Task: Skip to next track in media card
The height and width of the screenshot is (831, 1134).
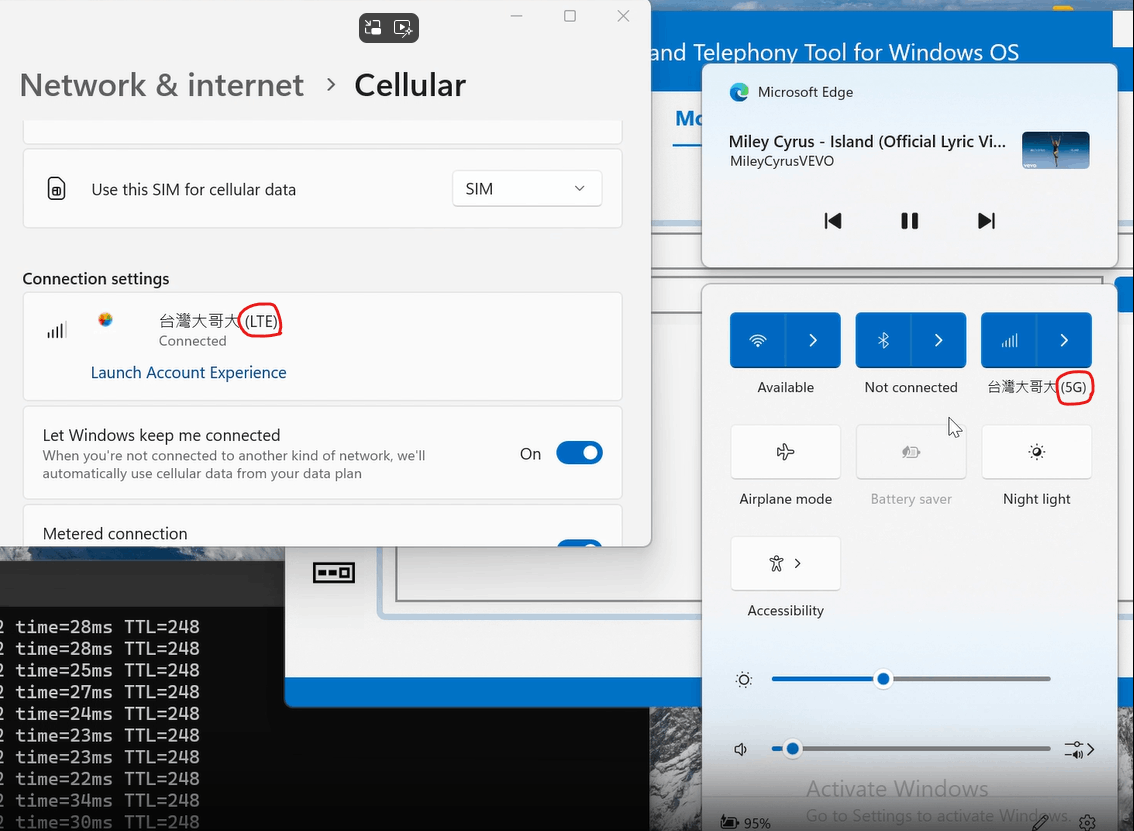Action: (986, 221)
